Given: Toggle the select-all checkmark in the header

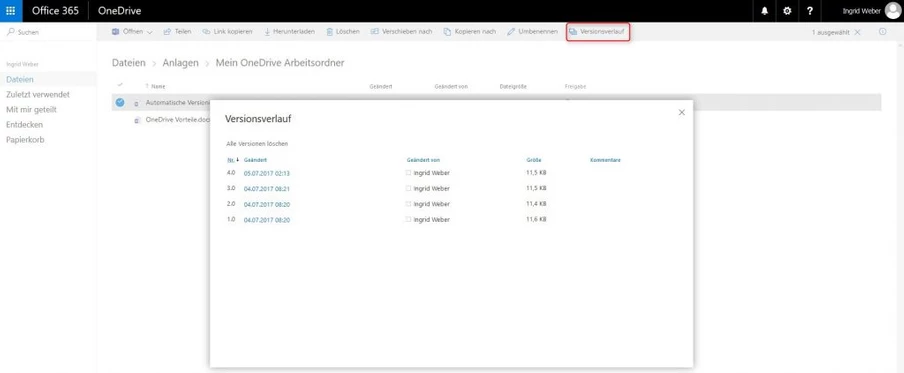Looking at the screenshot, I should point(120,85).
